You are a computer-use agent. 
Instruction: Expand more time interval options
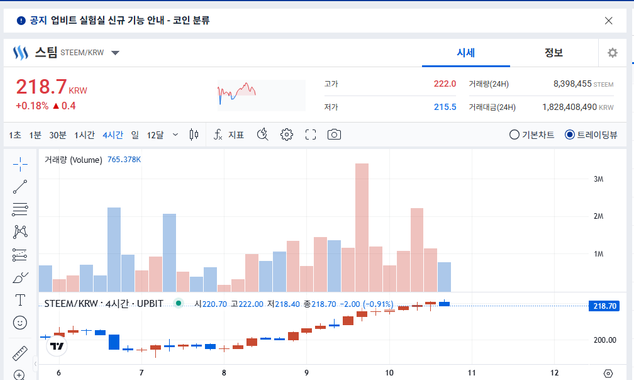pos(175,135)
